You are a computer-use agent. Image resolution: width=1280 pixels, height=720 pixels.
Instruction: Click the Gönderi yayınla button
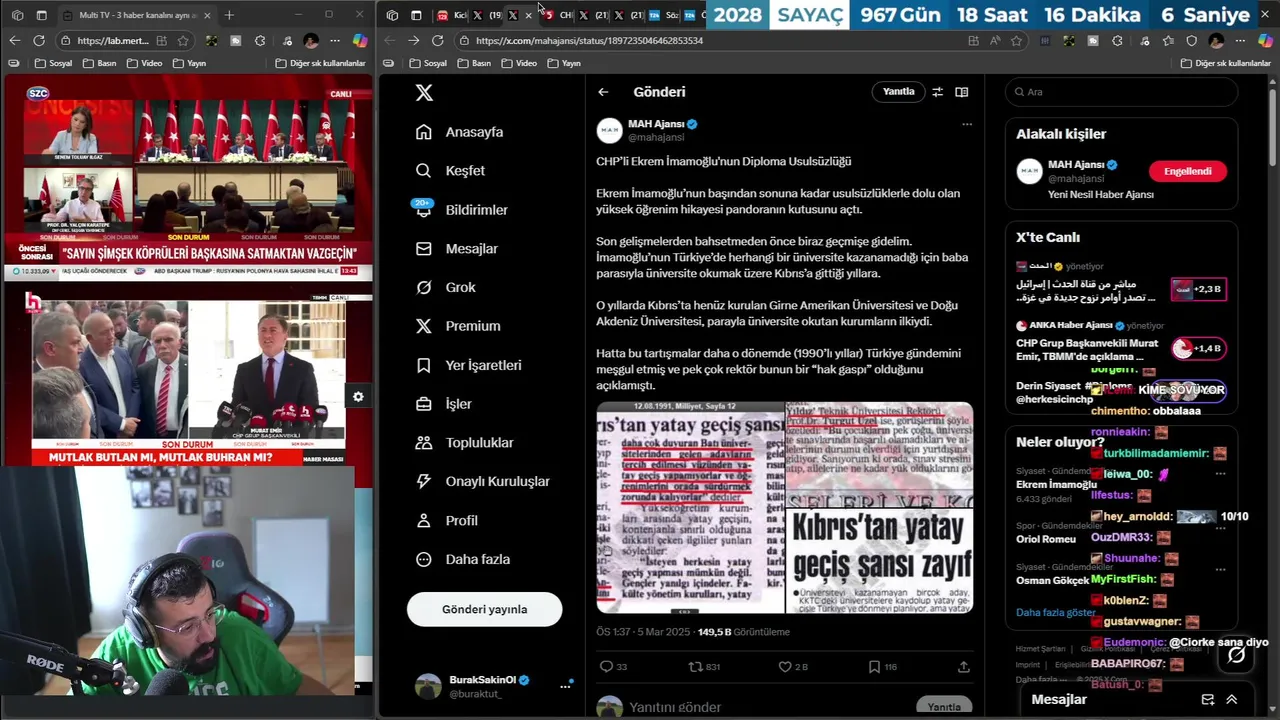pos(484,609)
